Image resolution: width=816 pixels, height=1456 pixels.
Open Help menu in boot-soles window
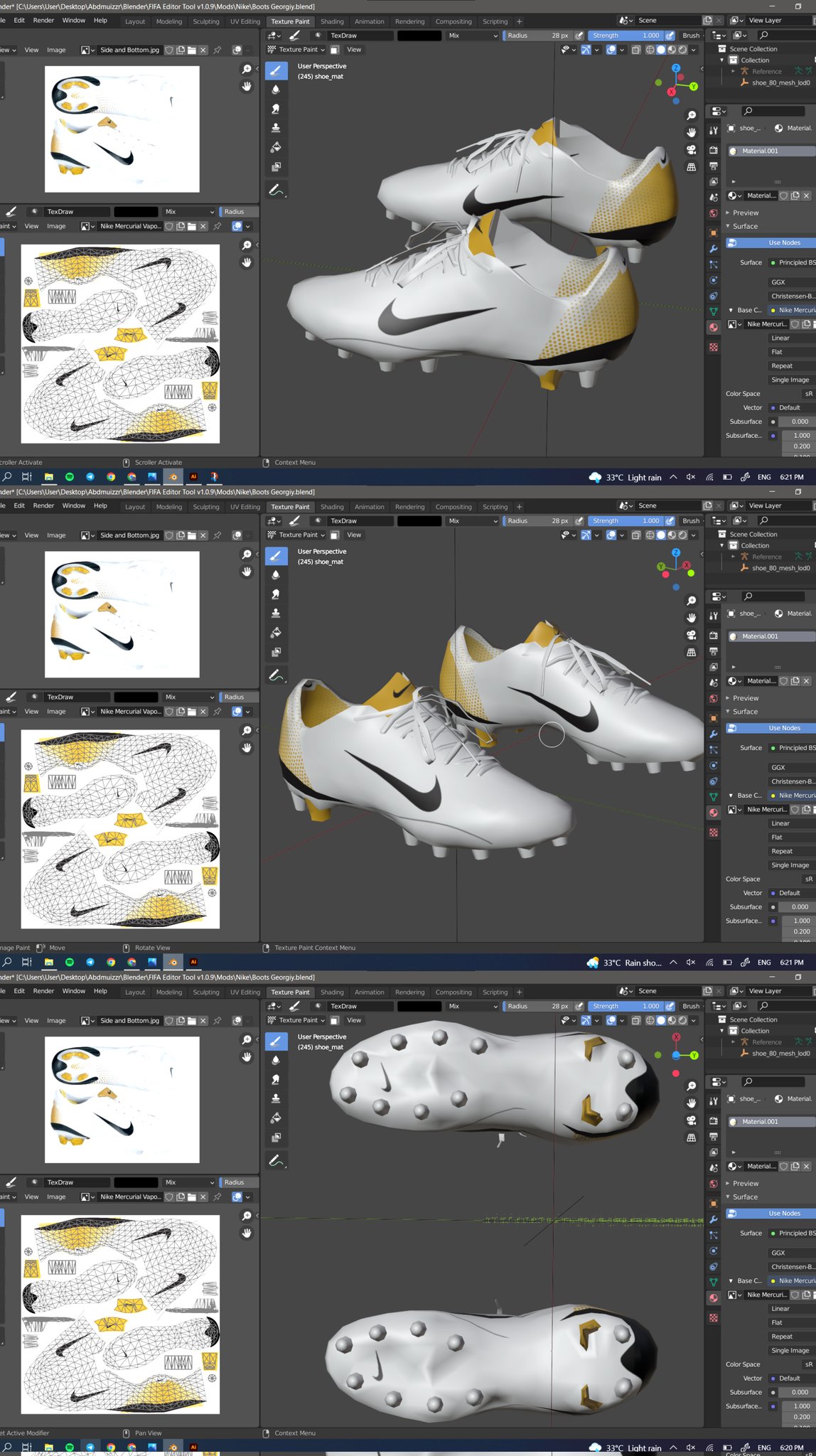point(100,990)
